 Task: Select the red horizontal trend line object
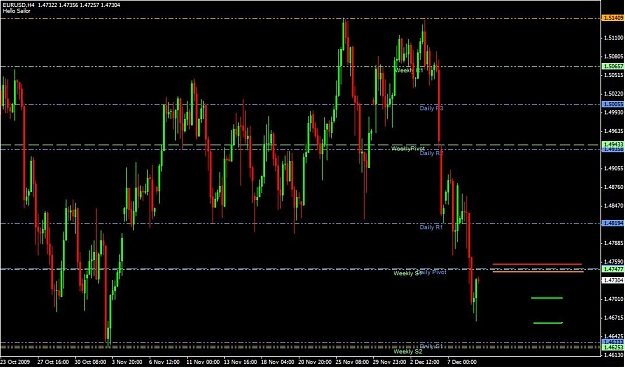pos(537,264)
